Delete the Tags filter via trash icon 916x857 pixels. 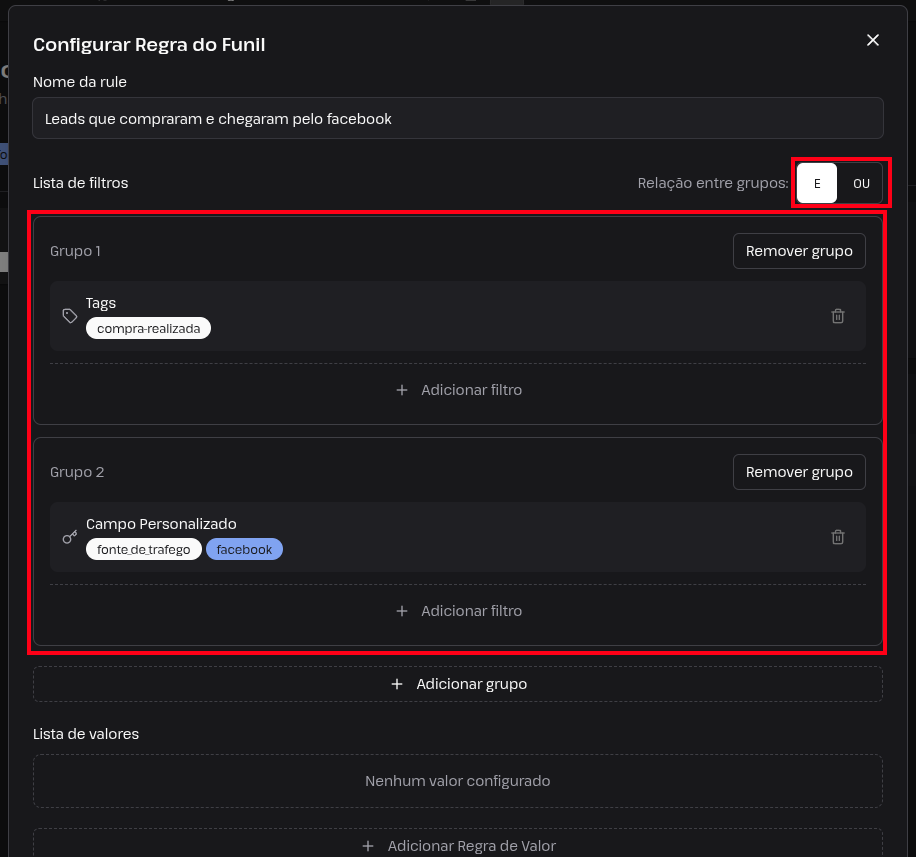pos(837,316)
